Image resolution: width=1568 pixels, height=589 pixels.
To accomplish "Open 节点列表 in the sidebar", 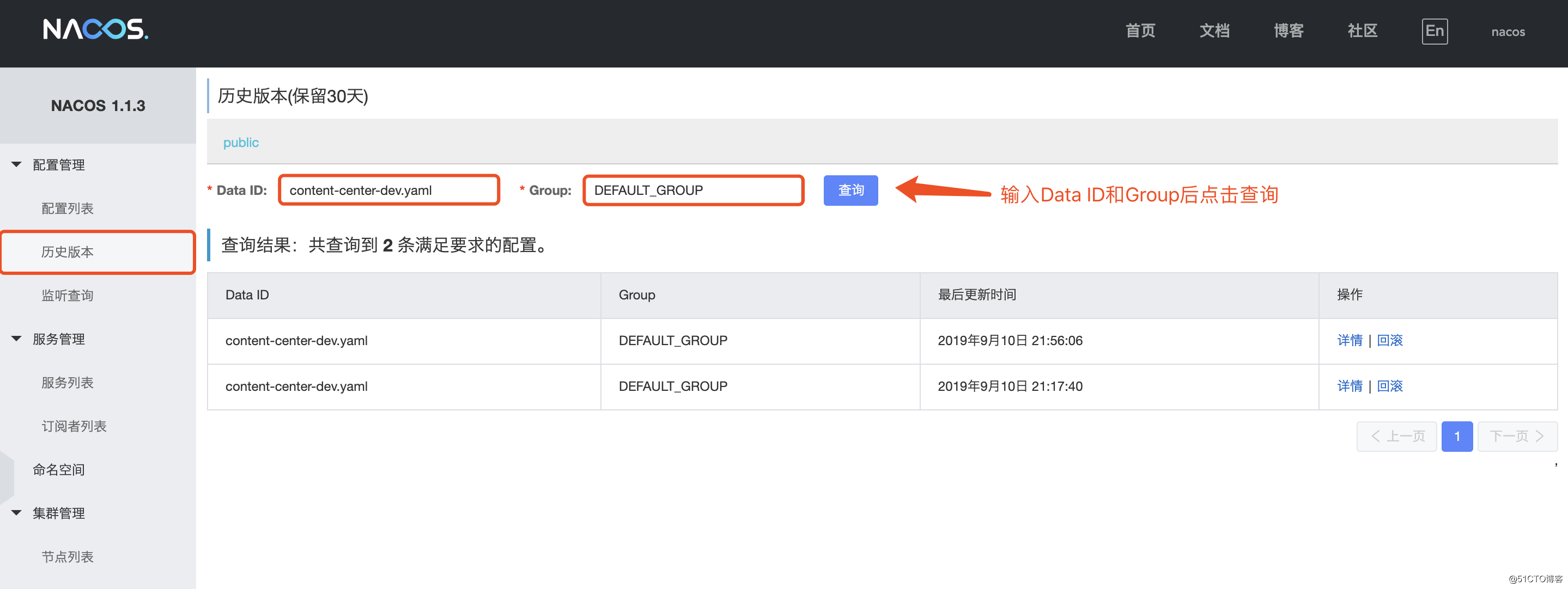I will [67, 556].
